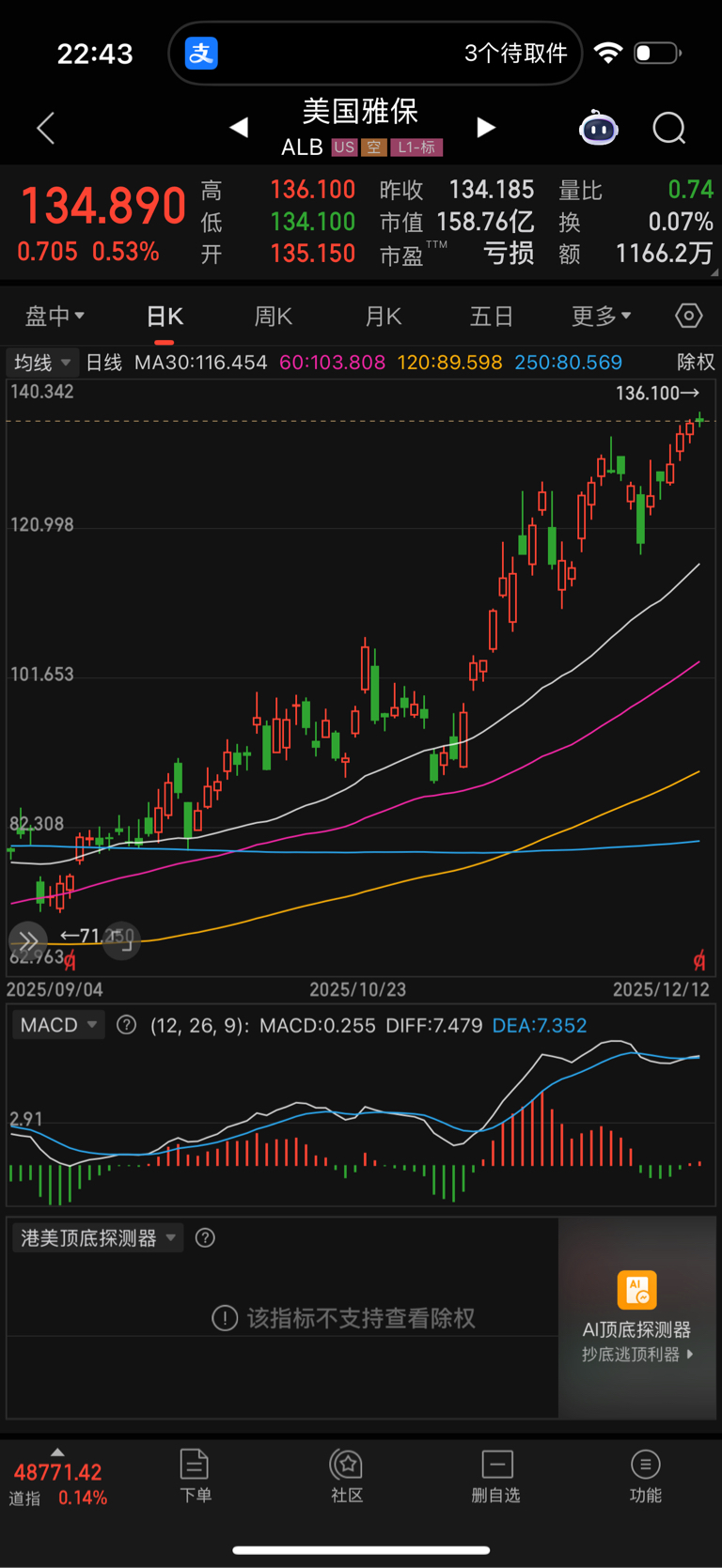Toggle 除权 adjustment setting
Screen dimensions: 722x1568
pos(696,363)
